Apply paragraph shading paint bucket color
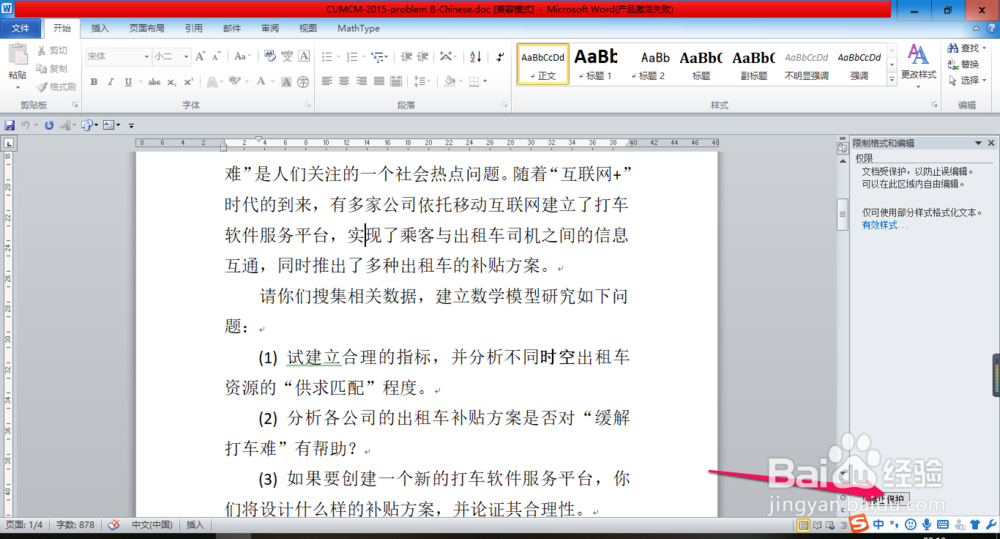 coord(450,81)
